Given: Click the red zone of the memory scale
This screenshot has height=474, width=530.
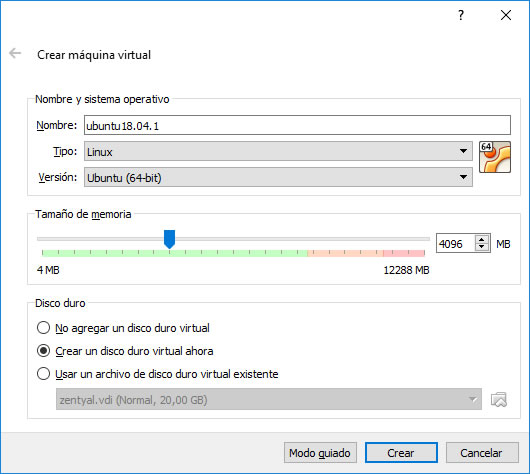Looking at the screenshot, I should coord(404,253).
